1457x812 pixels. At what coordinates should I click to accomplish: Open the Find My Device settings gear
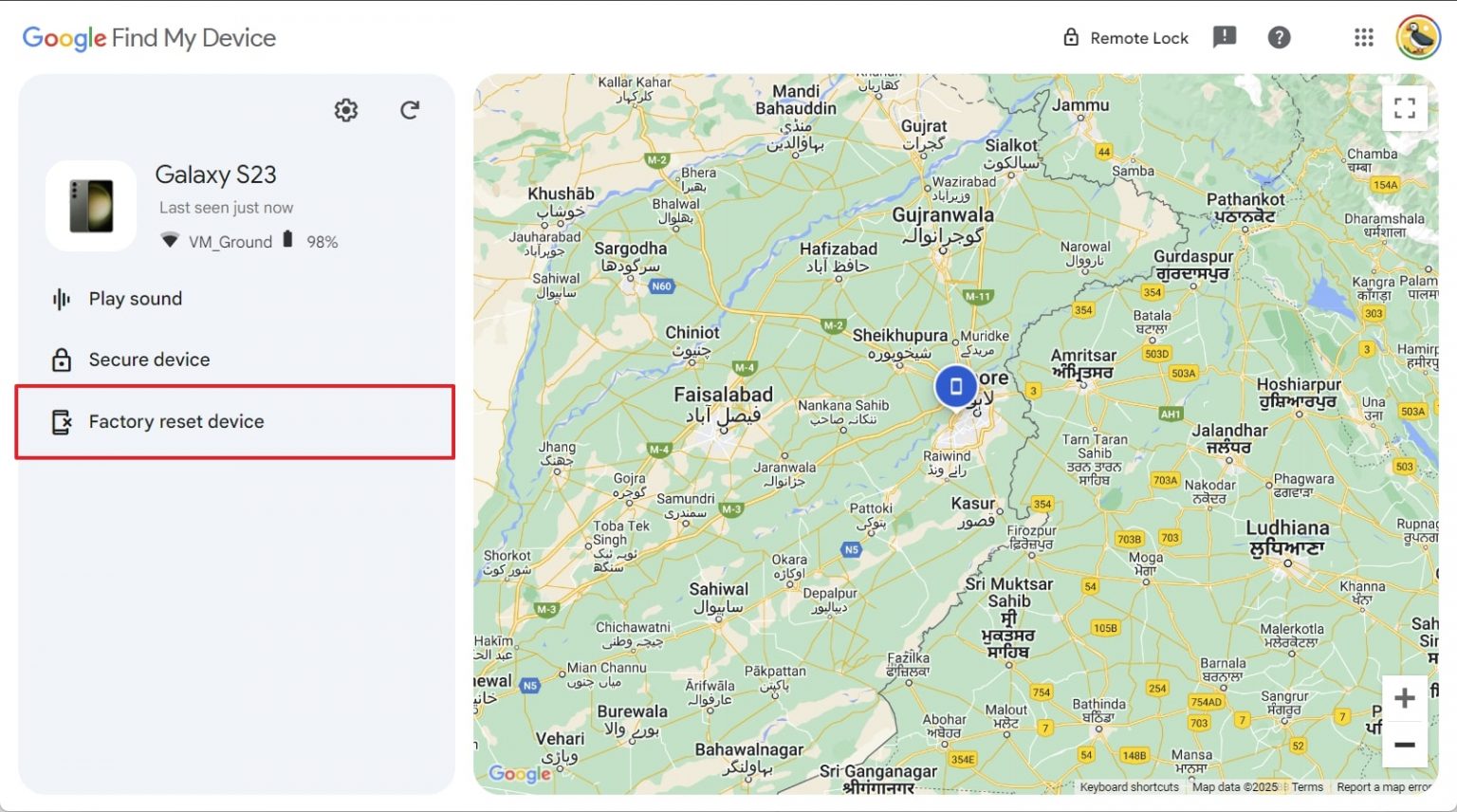point(346,110)
